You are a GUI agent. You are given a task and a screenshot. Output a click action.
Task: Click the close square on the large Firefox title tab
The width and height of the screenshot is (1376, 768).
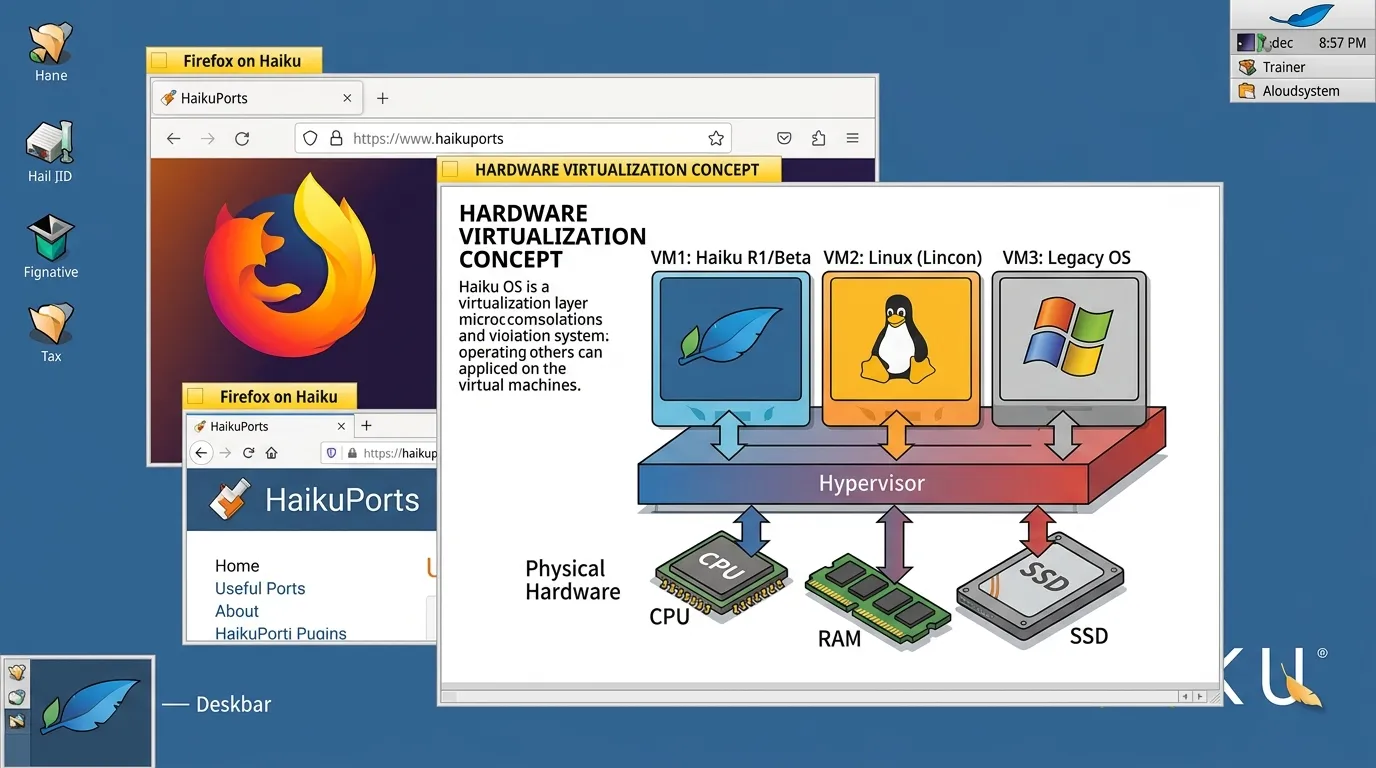coord(159,61)
